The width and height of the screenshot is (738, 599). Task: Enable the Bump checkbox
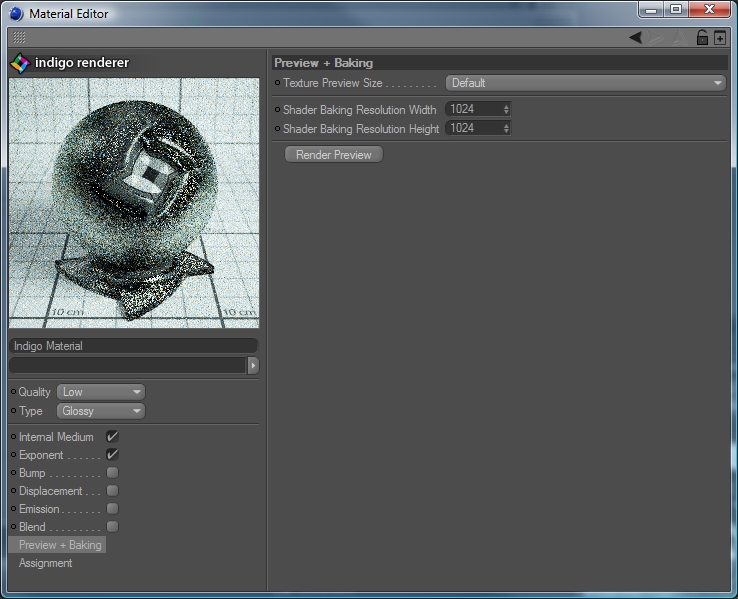click(112, 472)
